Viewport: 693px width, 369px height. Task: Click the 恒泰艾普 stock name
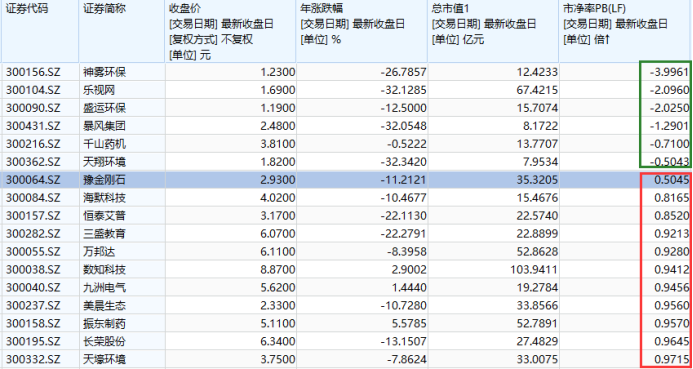pos(105,216)
